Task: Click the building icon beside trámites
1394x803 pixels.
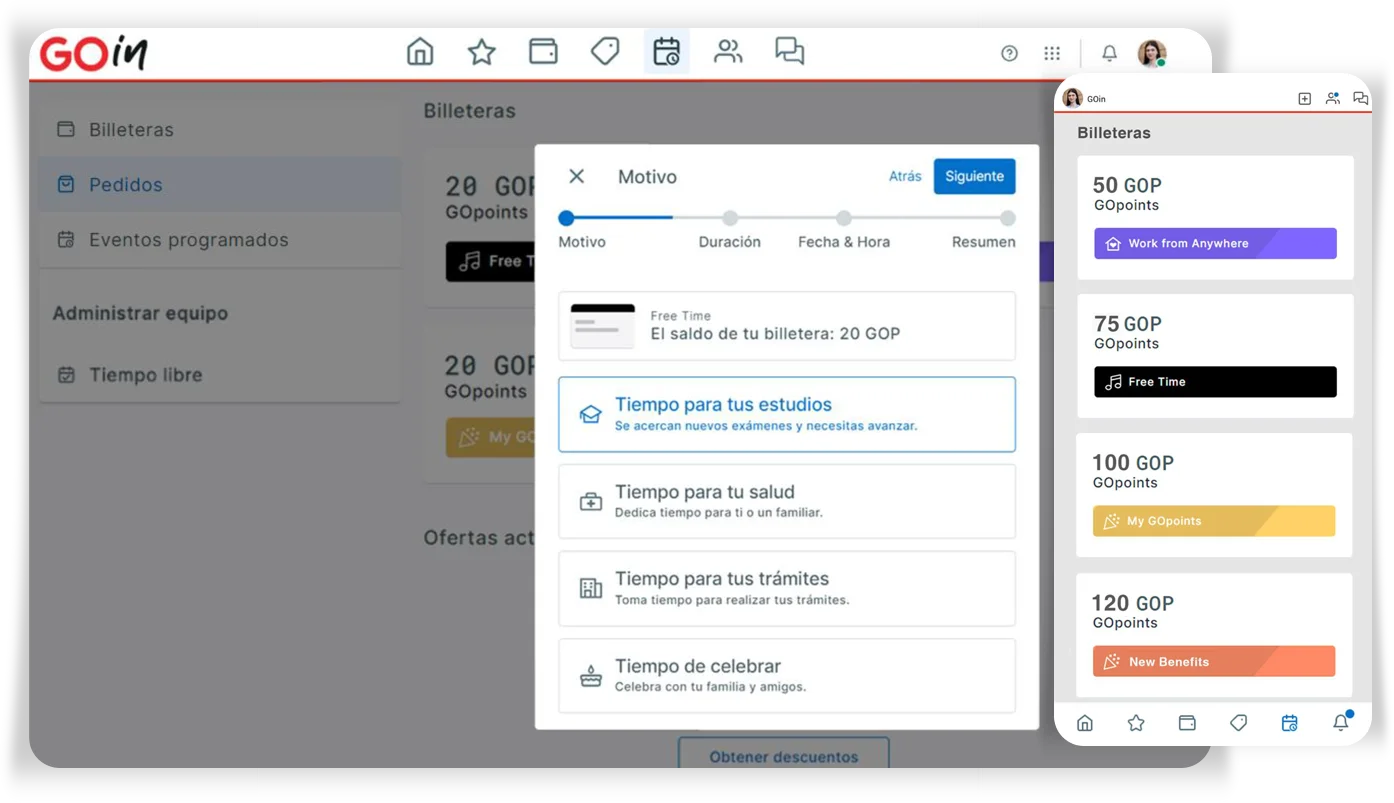Action: (591, 588)
